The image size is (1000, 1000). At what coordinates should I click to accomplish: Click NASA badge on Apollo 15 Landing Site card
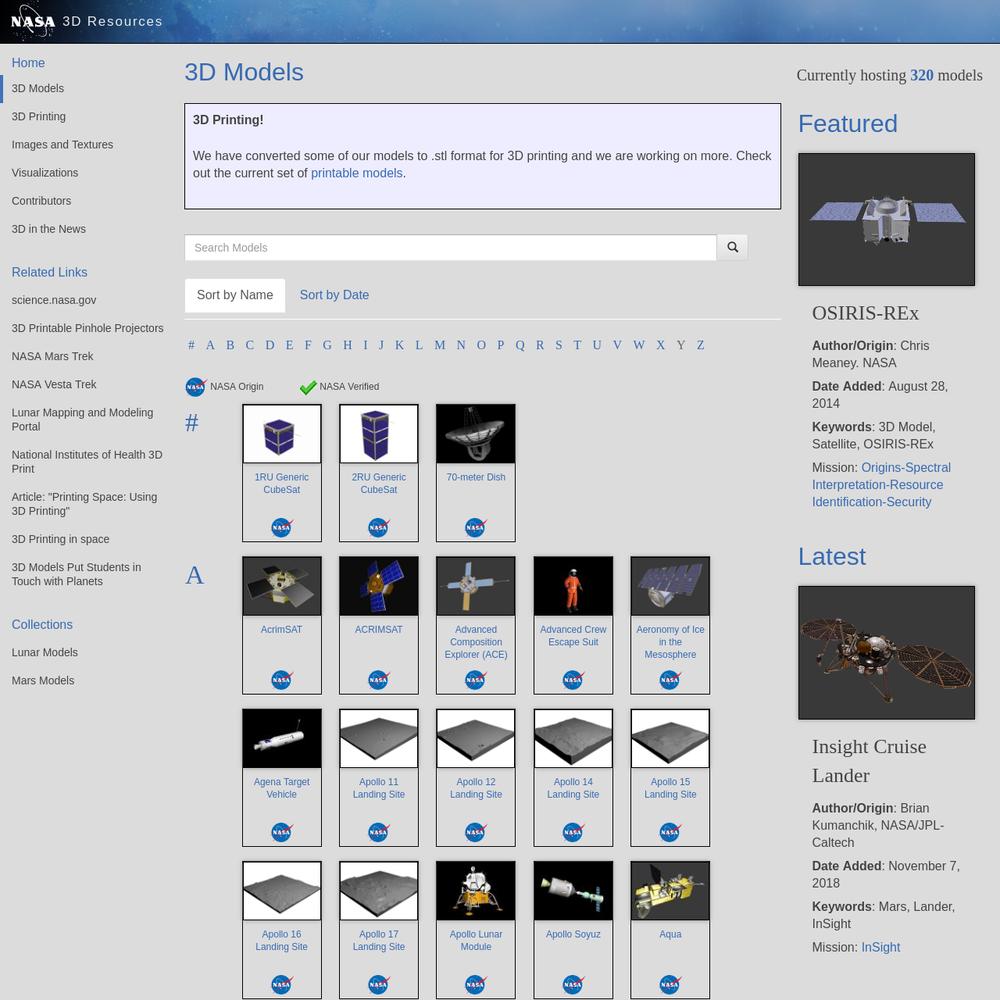[670, 832]
